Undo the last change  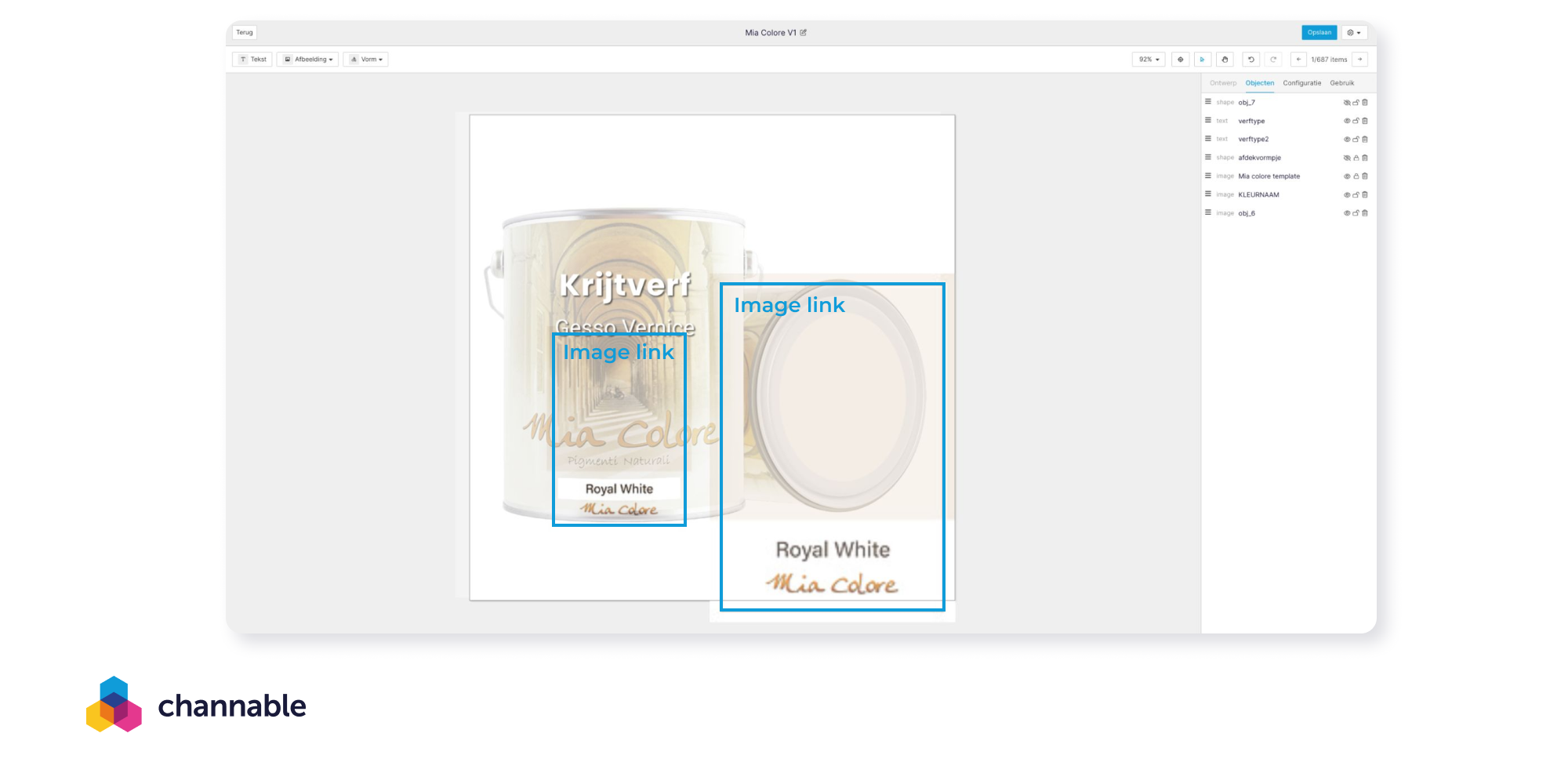tap(1251, 60)
